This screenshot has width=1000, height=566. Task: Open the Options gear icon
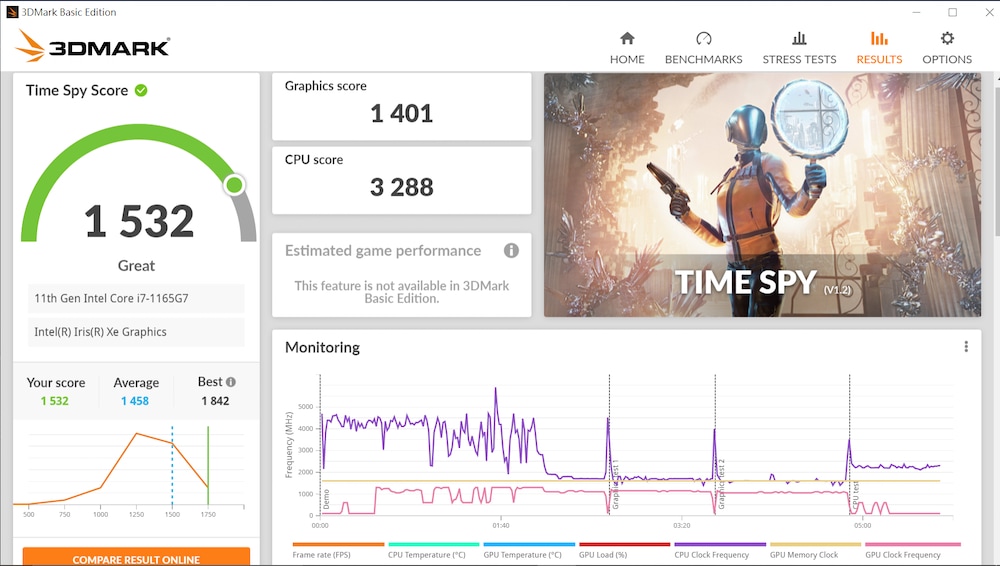point(947,39)
